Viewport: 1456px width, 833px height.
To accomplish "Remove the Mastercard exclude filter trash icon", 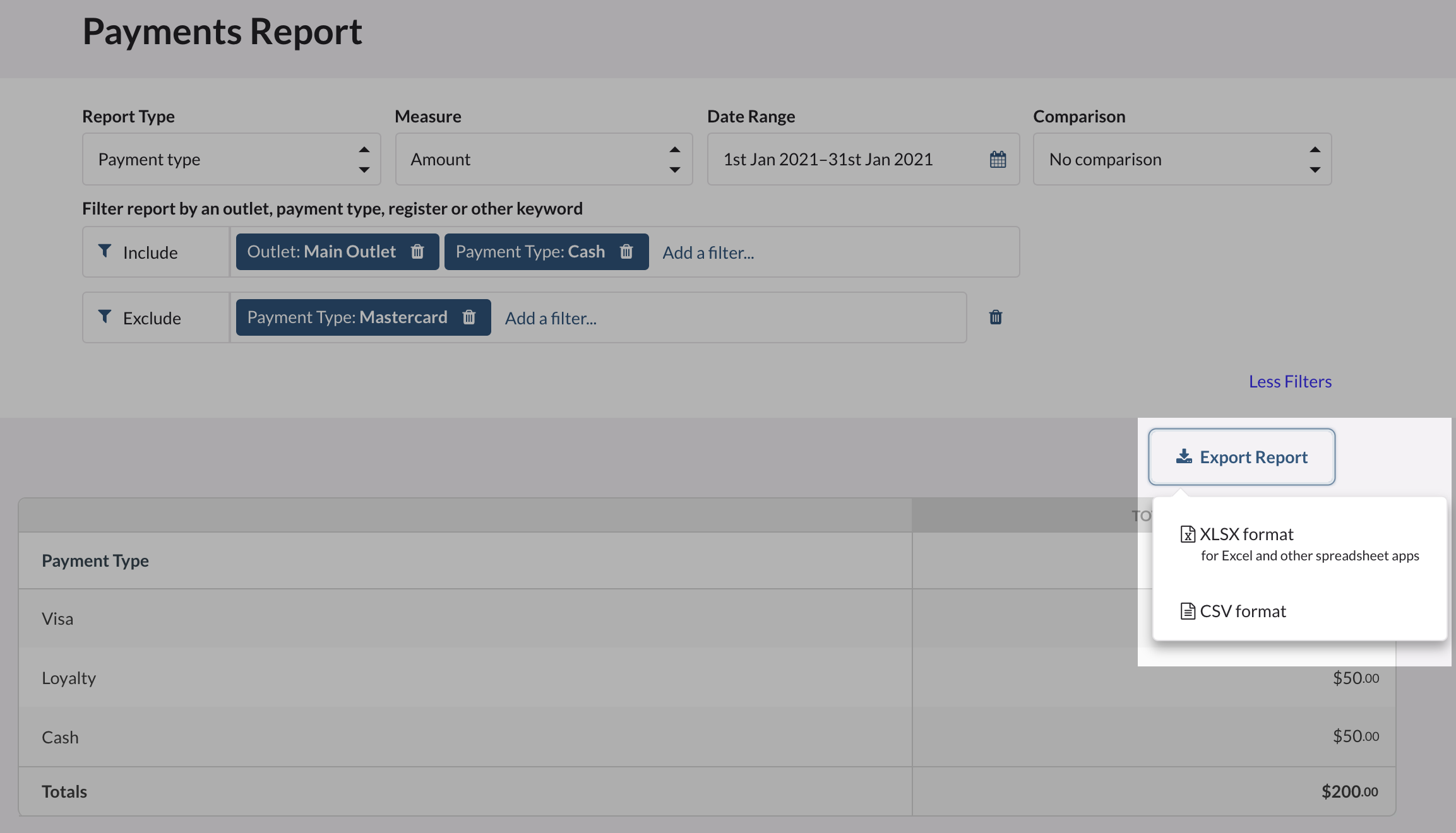I will 468,317.
